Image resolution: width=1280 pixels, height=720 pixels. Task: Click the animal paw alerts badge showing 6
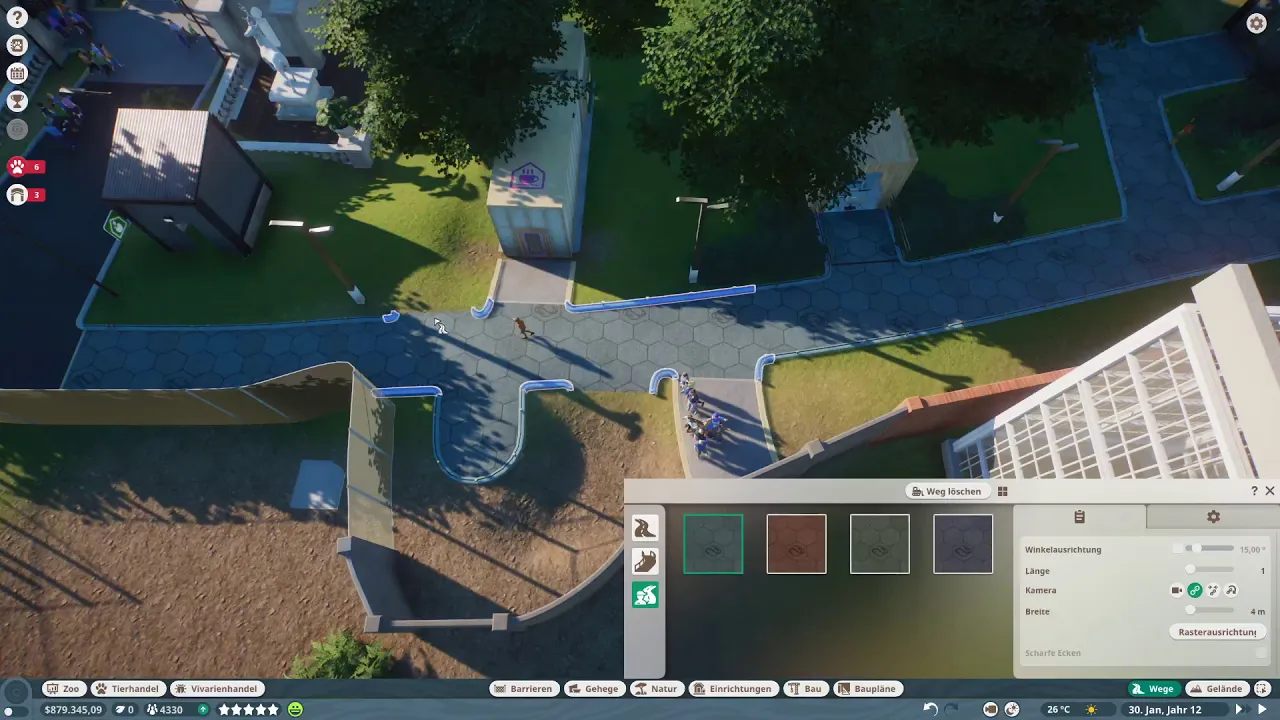click(x=26, y=167)
